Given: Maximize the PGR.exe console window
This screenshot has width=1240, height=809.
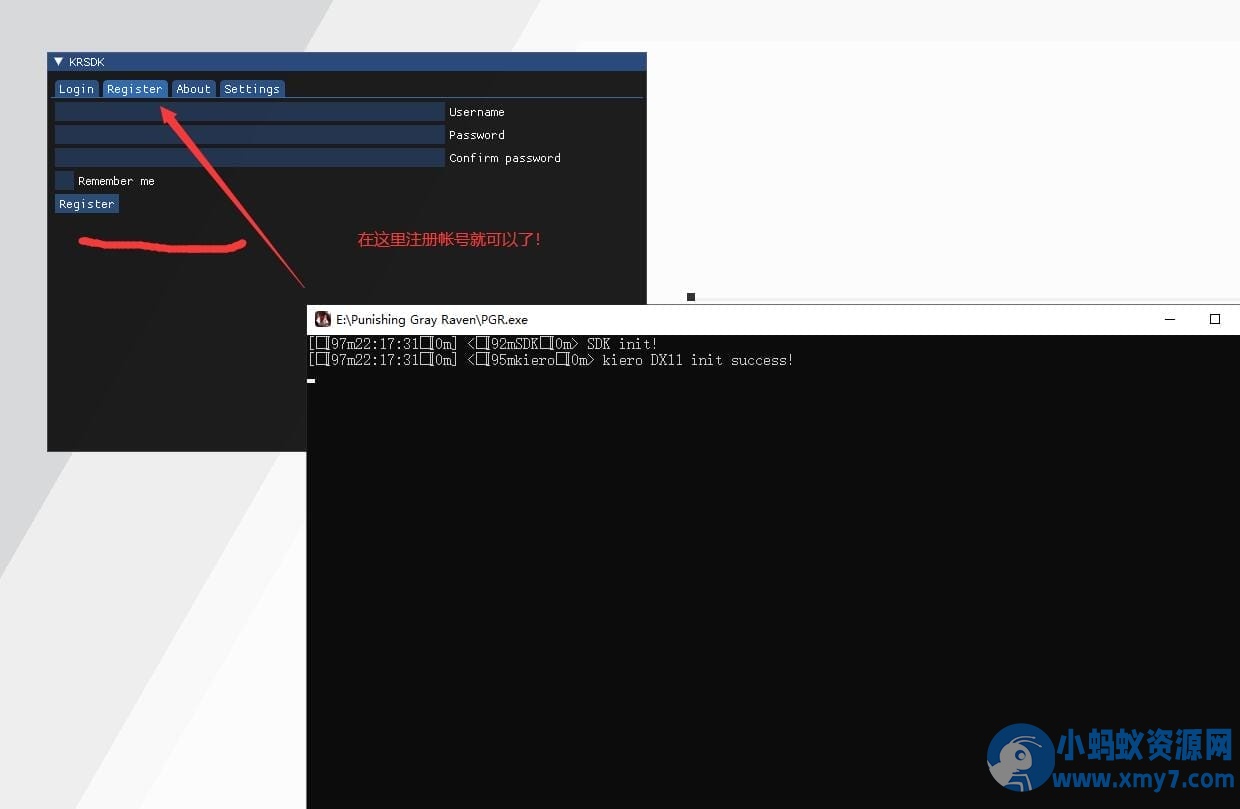Looking at the screenshot, I should 1215,319.
